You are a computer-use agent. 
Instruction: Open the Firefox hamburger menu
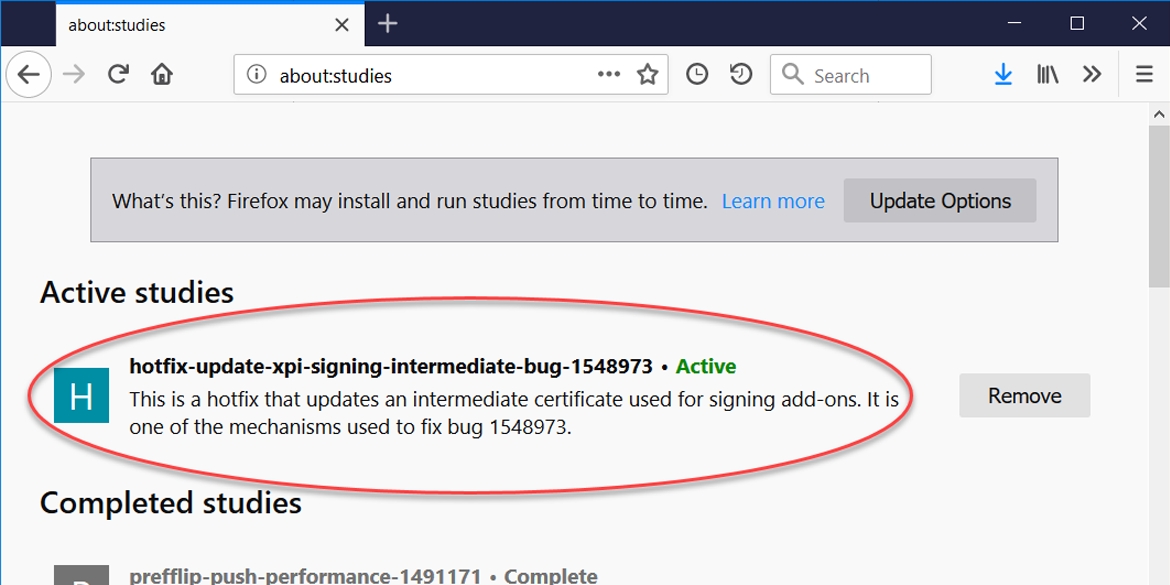coord(1144,74)
